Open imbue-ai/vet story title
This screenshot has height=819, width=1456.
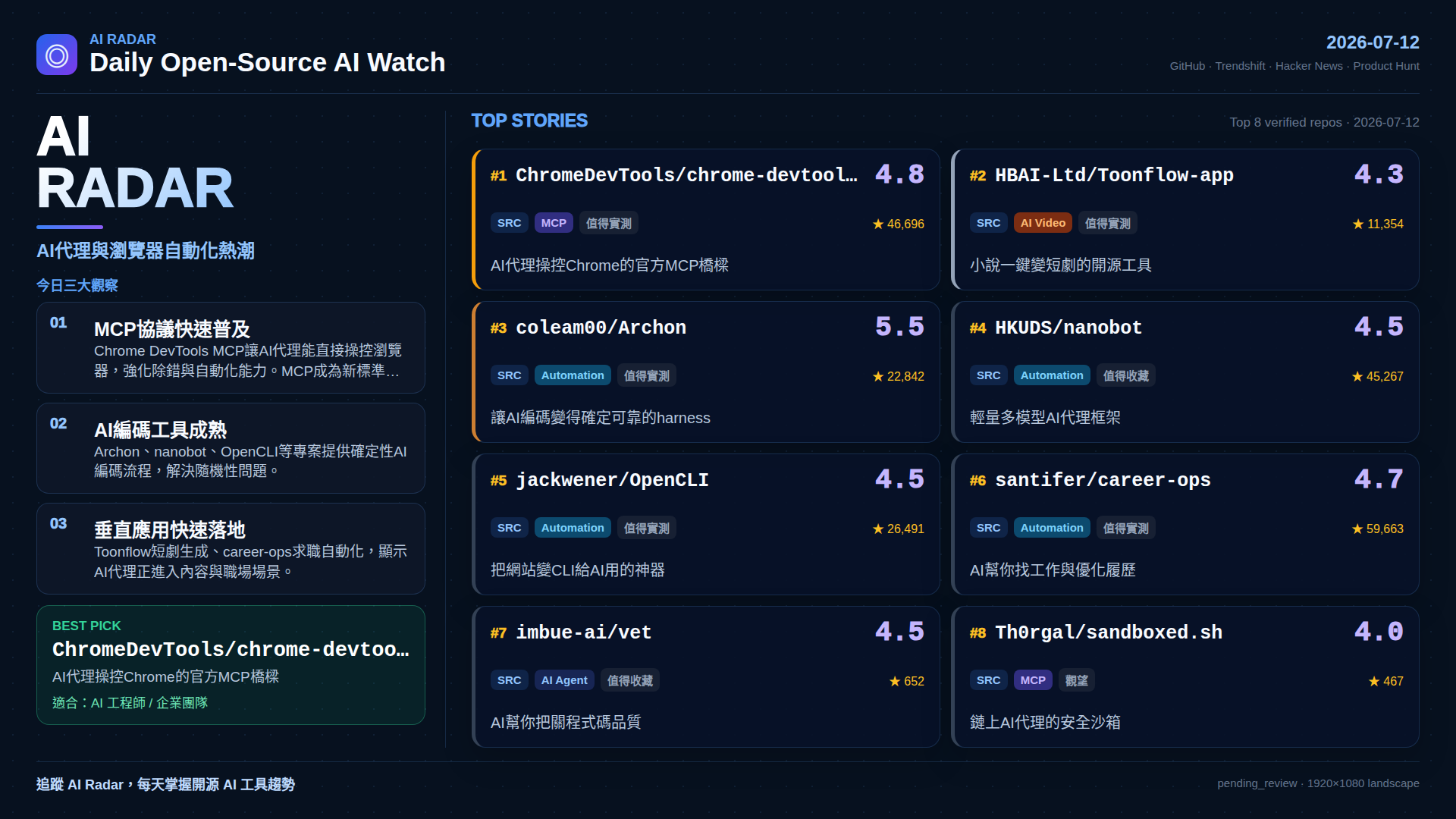coord(583,632)
